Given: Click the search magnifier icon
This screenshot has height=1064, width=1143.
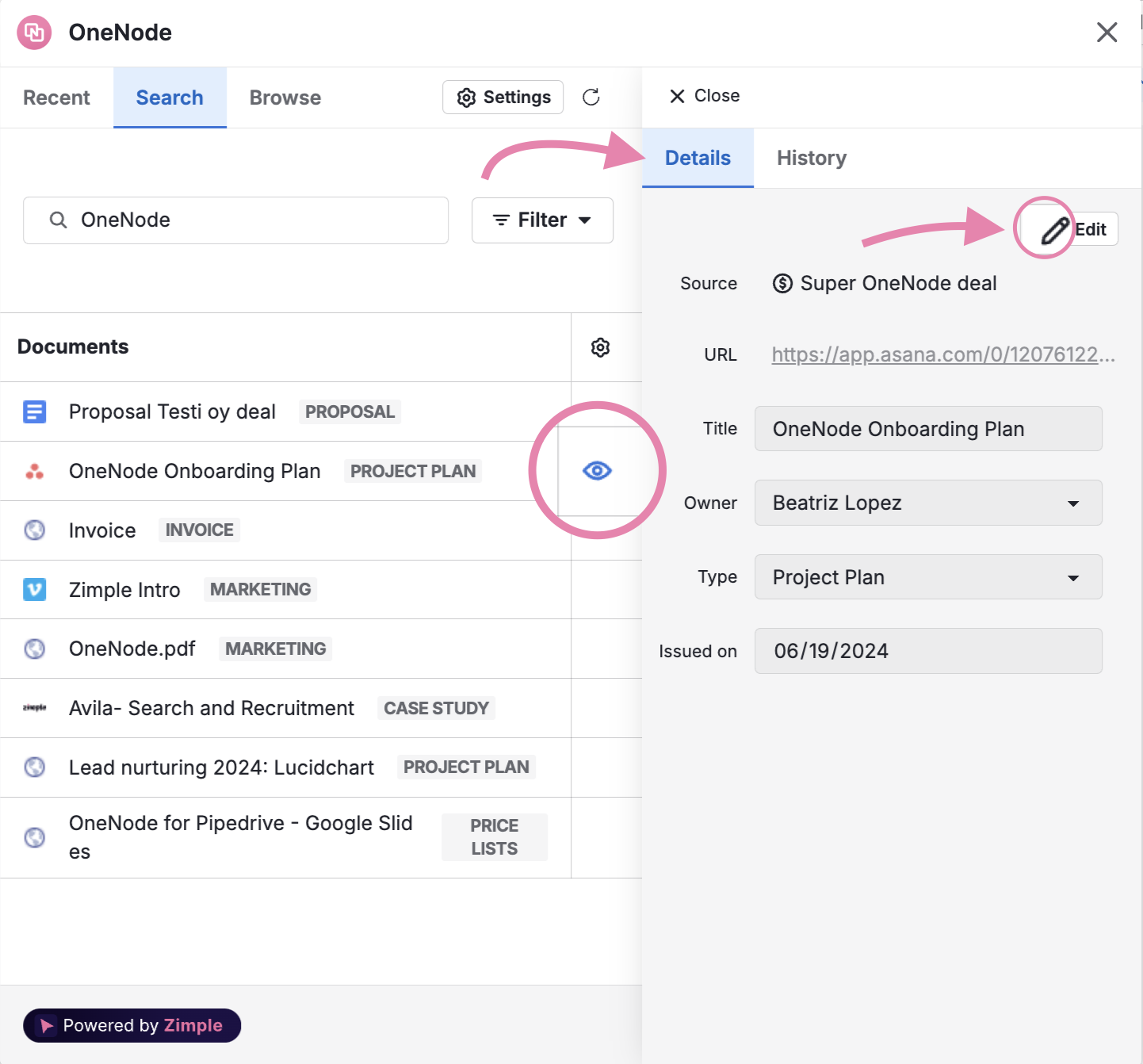Looking at the screenshot, I should (x=58, y=220).
